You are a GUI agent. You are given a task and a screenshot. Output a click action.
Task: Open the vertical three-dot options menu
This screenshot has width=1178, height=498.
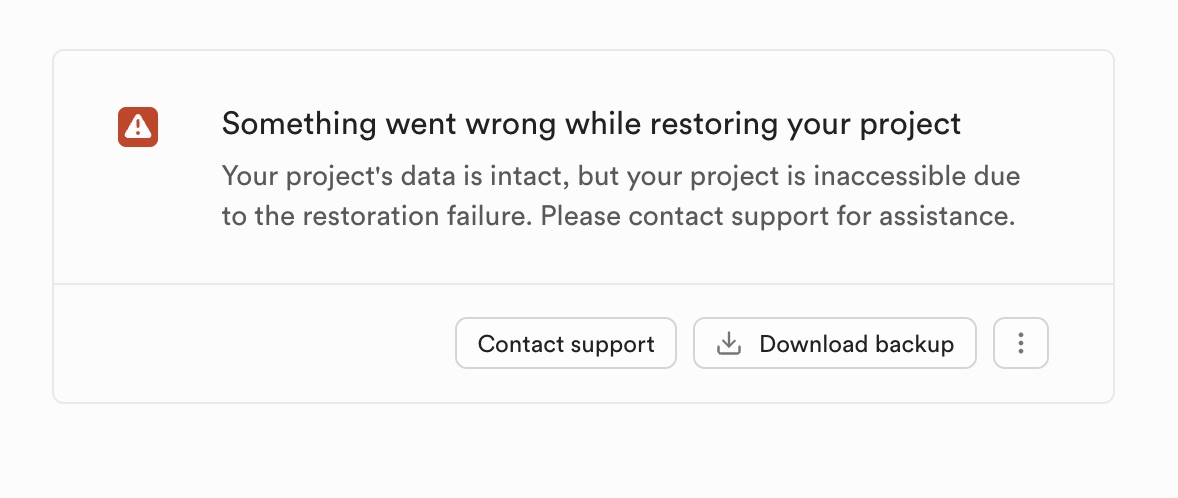(x=1020, y=344)
